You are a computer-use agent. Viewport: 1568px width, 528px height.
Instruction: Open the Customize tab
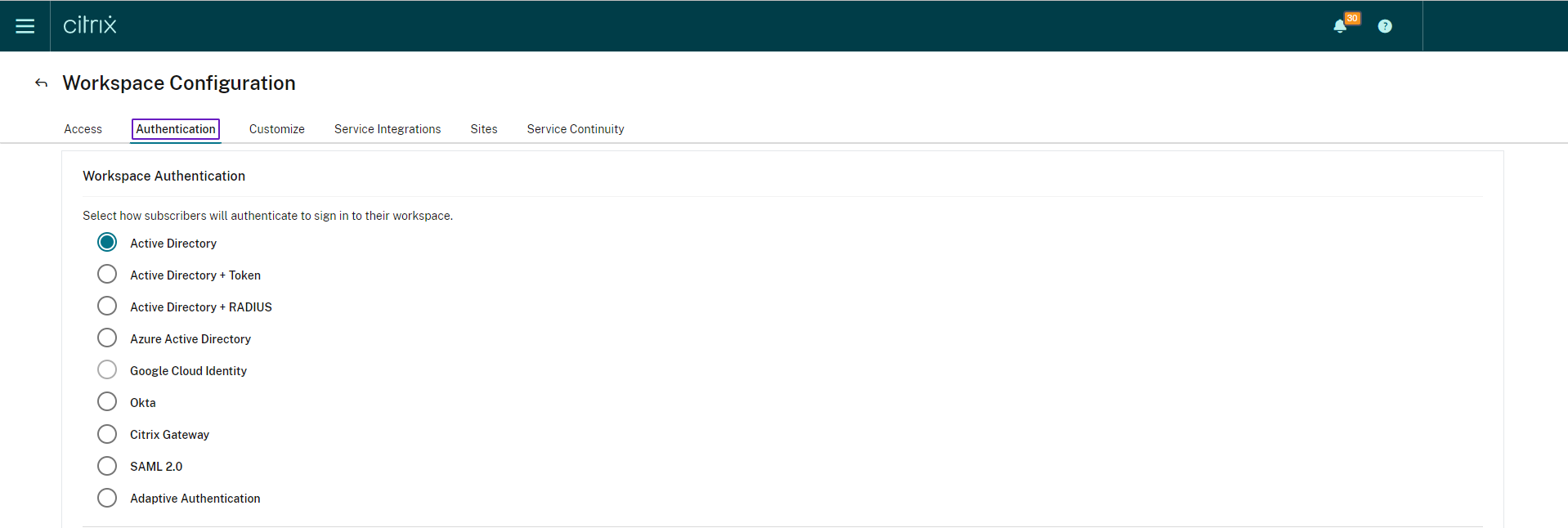click(x=277, y=129)
